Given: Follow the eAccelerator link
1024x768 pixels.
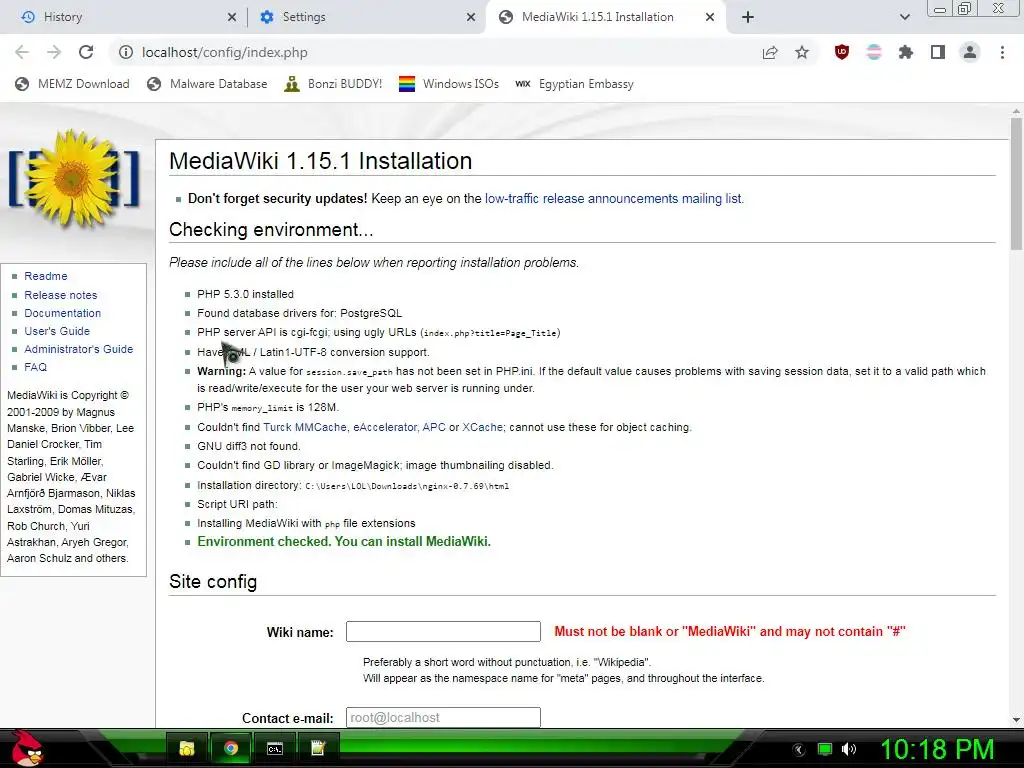Looking at the screenshot, I should coord(385,427).
